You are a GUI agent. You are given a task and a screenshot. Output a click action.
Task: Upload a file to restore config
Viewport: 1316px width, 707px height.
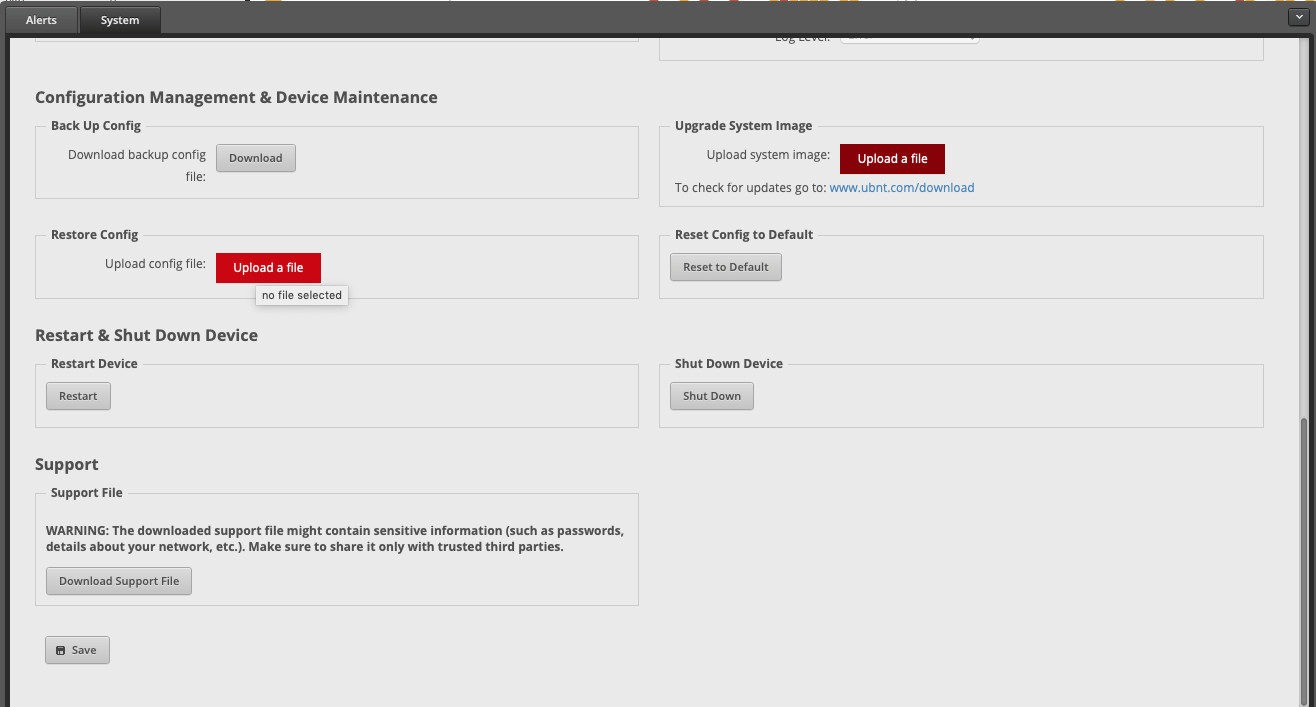(x=268, y=268)
